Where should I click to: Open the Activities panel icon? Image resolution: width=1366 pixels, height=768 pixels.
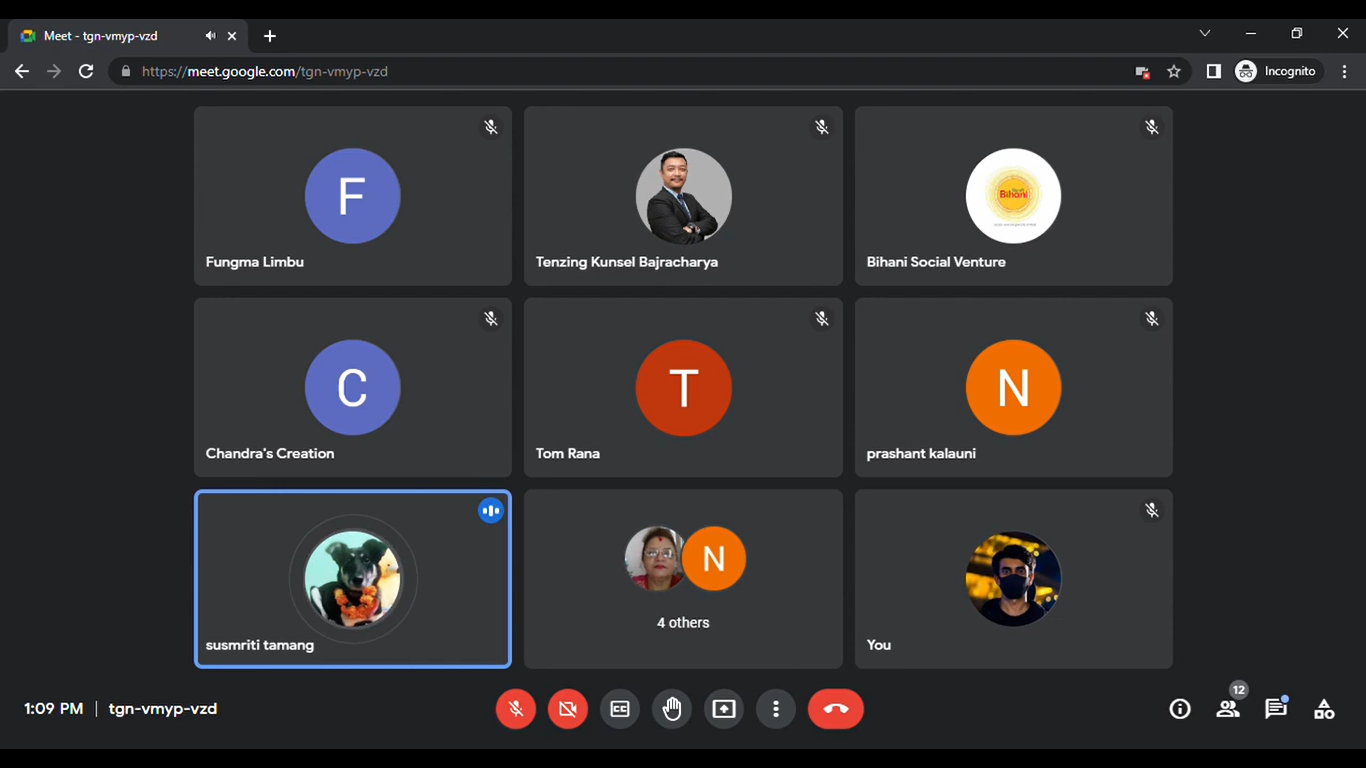1324,709
